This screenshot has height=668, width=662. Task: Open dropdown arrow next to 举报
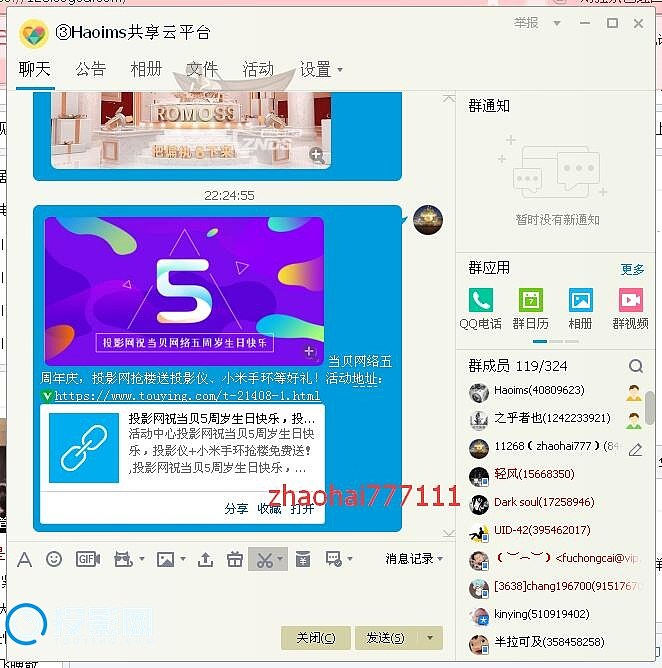click(556, 23)
